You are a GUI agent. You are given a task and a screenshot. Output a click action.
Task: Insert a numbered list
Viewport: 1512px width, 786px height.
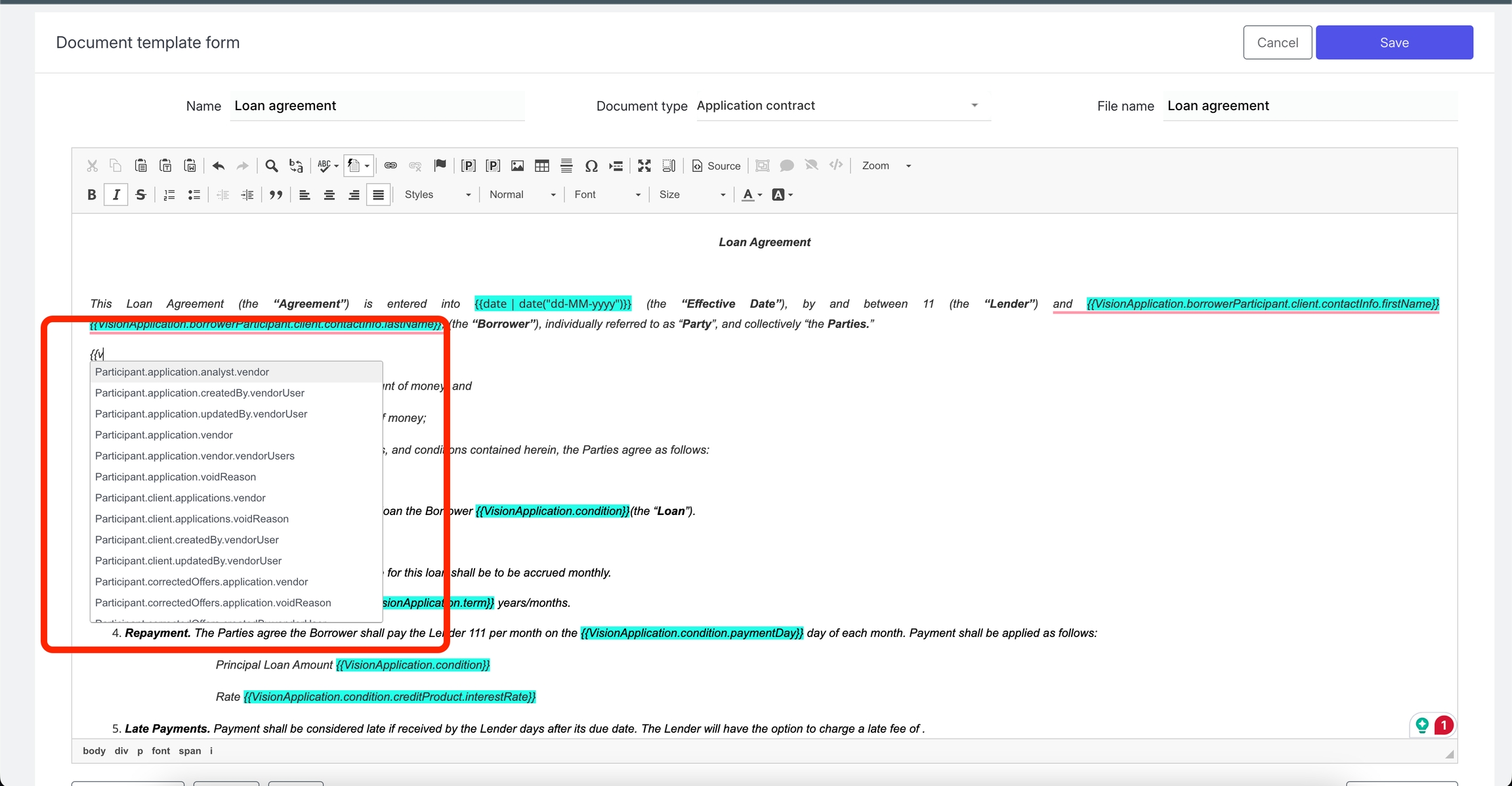(169, 195)
